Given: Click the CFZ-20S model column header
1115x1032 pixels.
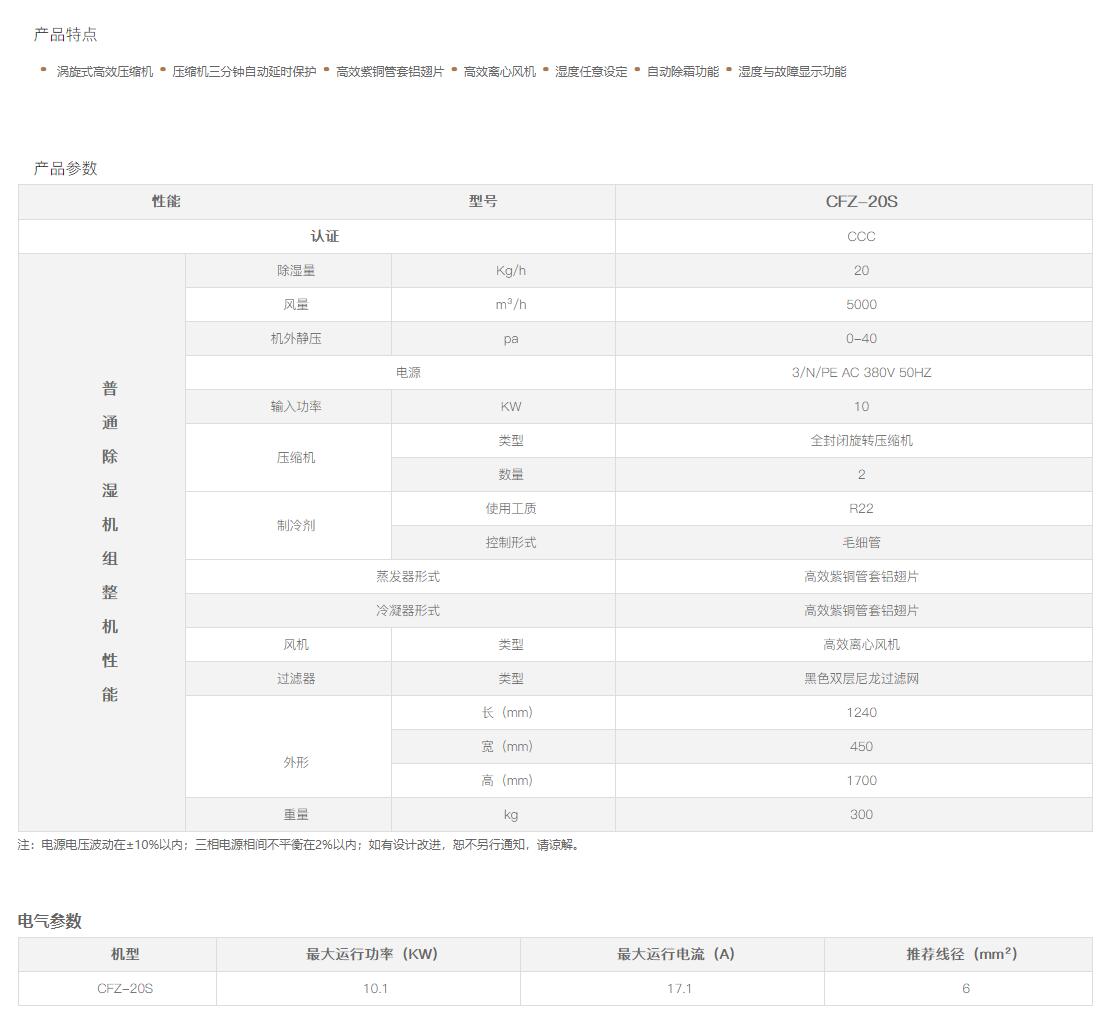Looking at the screenshot, I should coord(861,202).
